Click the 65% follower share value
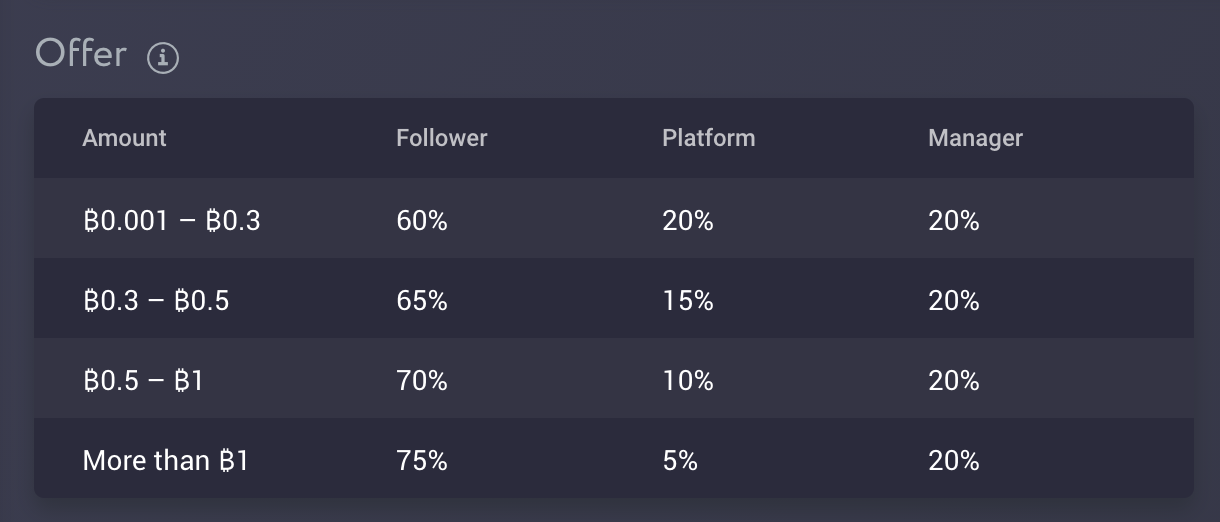1220x522 pixels. point(422,300)
